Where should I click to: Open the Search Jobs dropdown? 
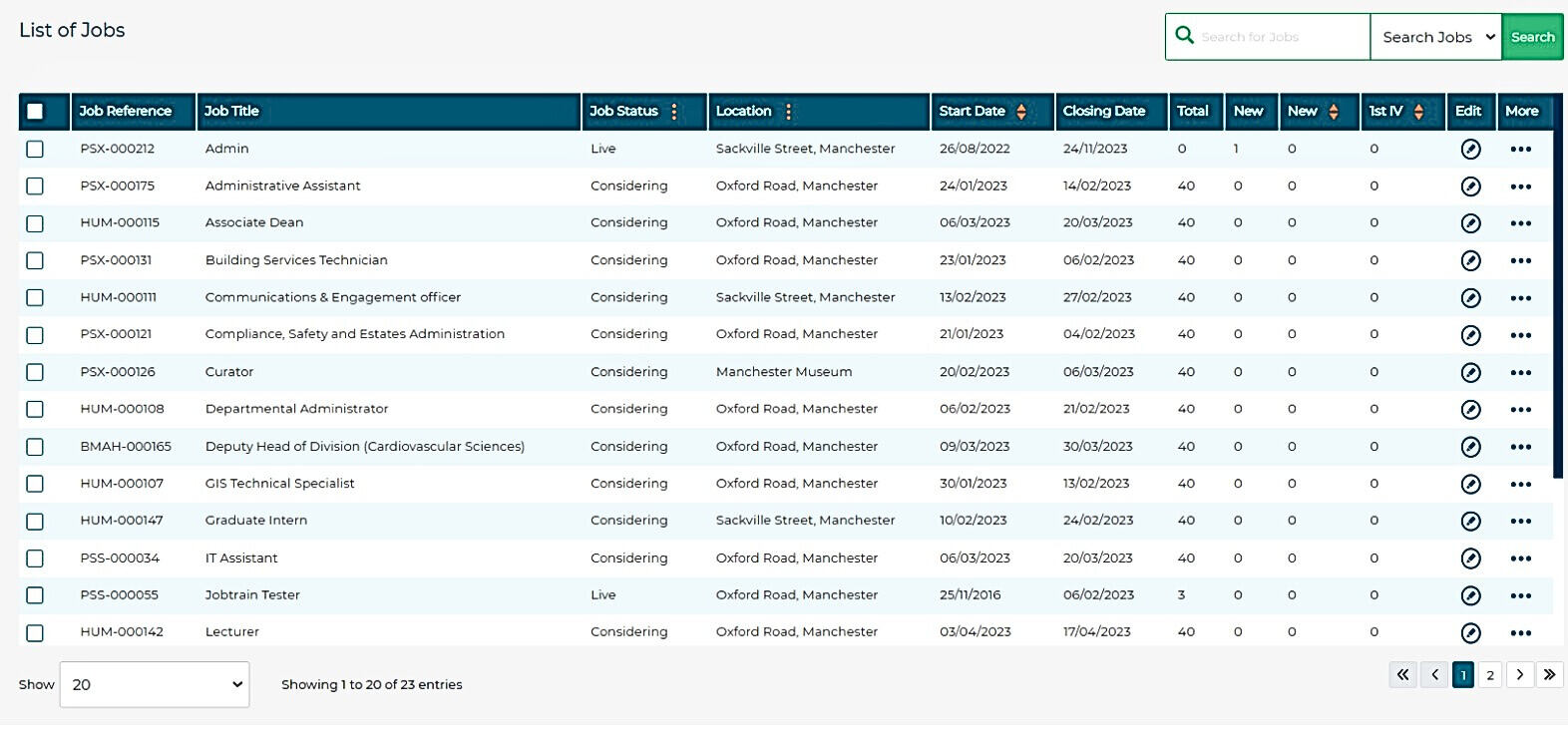tap(1436, 37)
